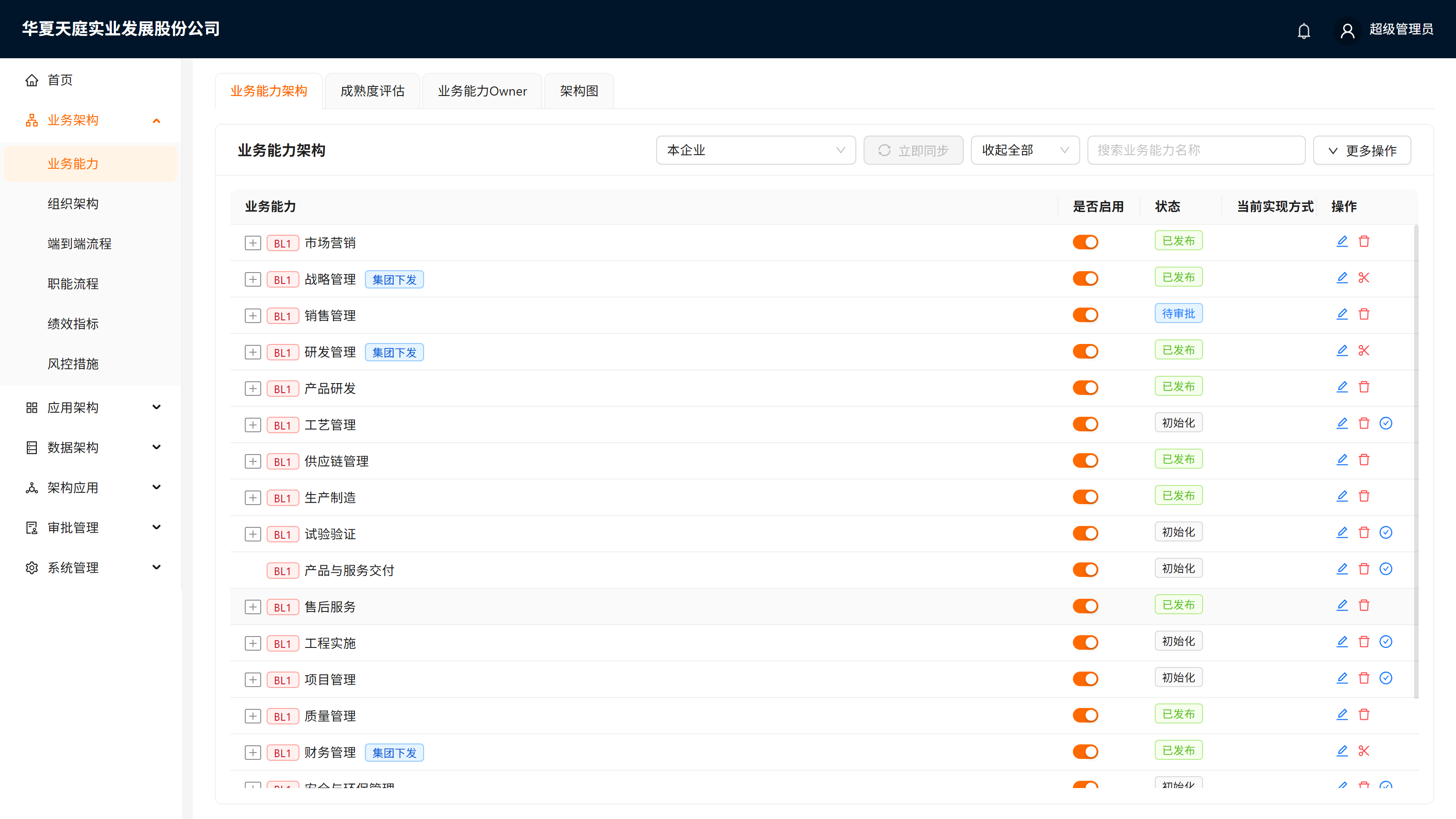Click the 立即同步 button
Screen dimensions: 1456x819
tap(913, 150)
